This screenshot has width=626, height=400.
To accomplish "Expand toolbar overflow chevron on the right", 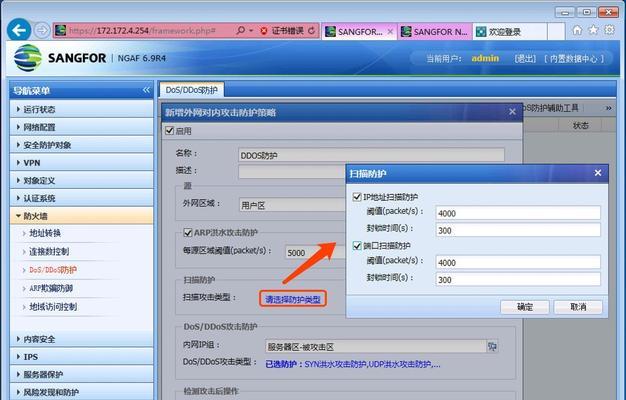I will click(608, 108).
